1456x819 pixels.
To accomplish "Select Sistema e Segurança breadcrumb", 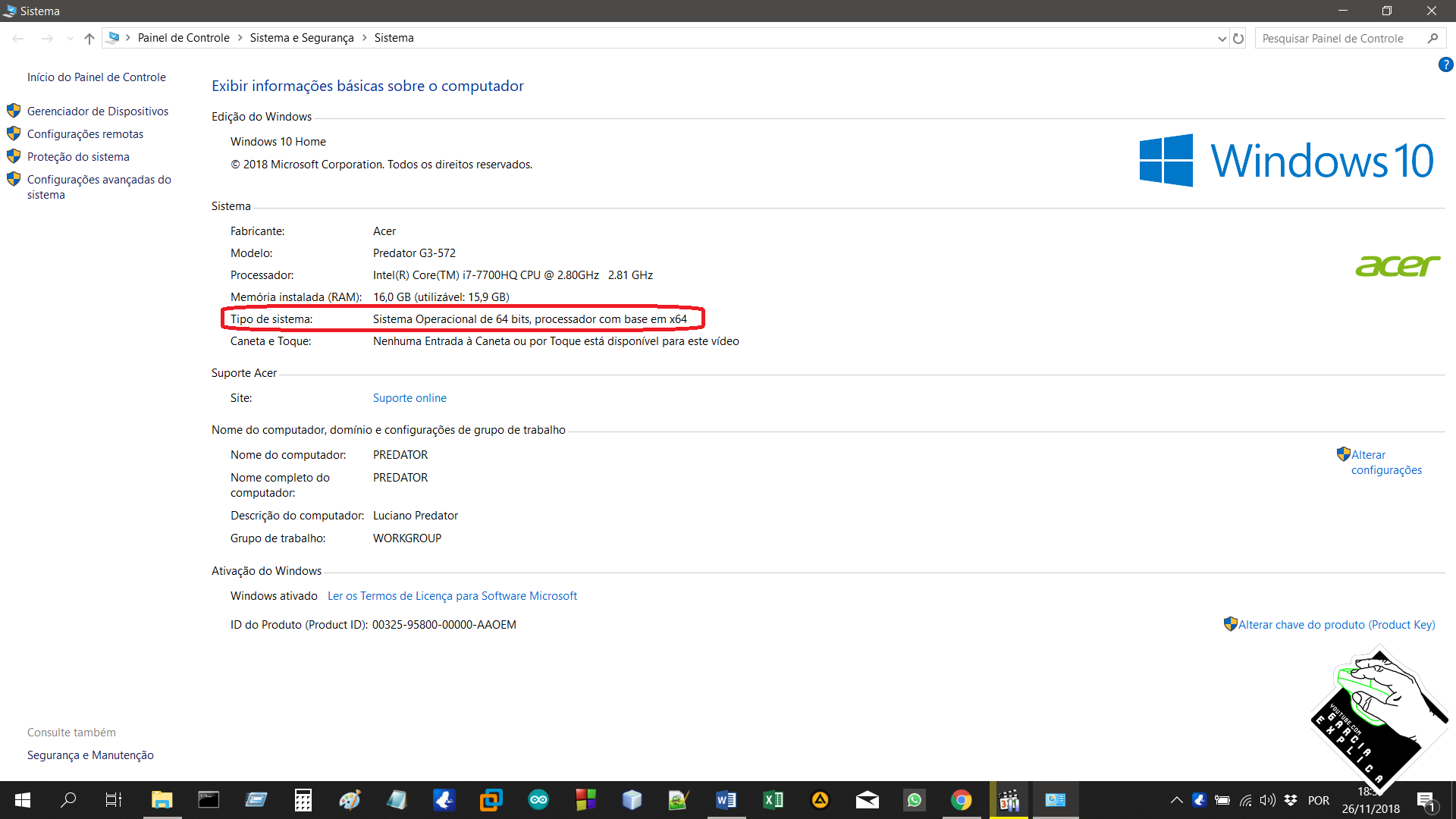I will [x=302, y=37].
